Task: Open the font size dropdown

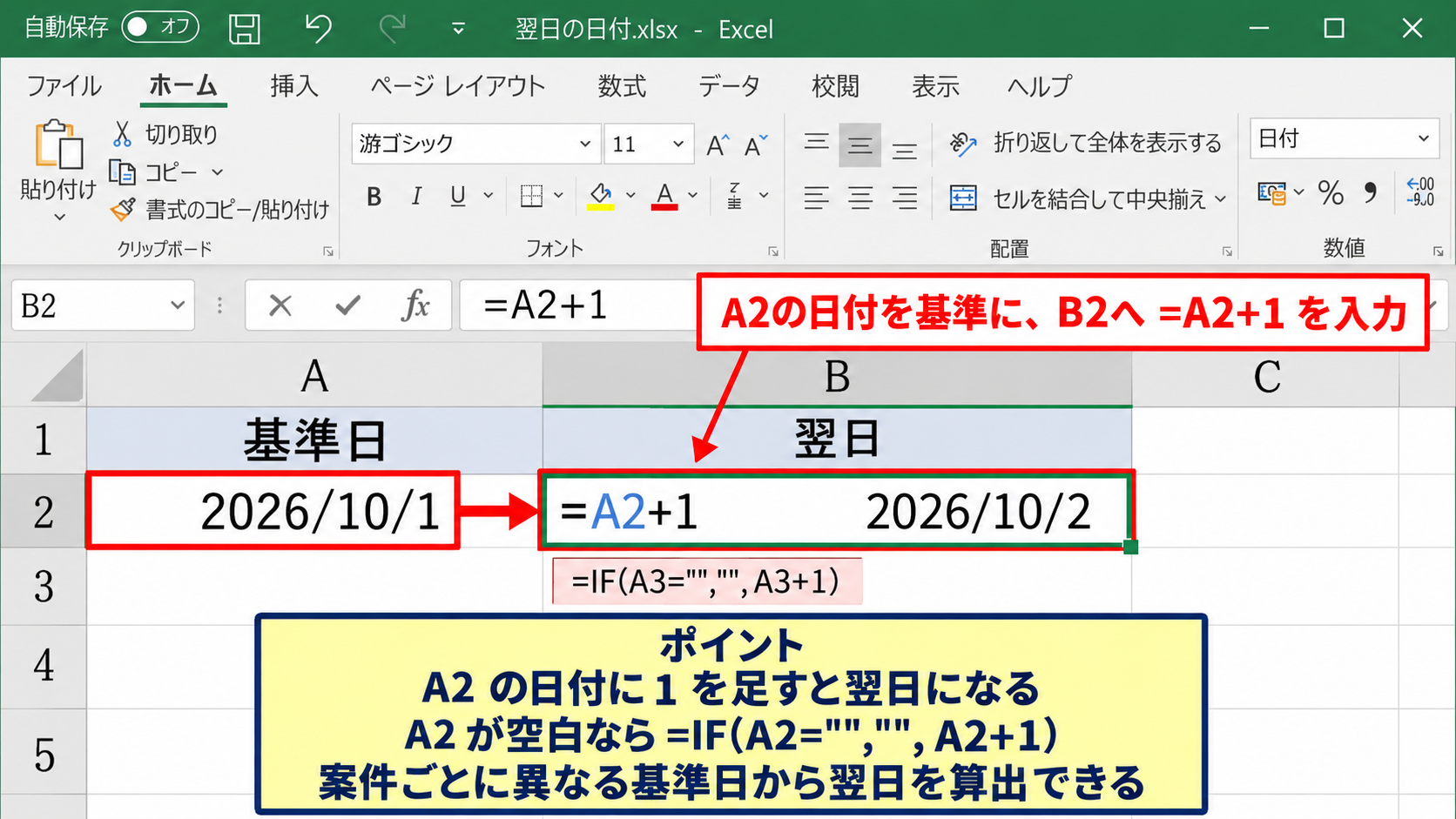Action: (x=677, y=144)
